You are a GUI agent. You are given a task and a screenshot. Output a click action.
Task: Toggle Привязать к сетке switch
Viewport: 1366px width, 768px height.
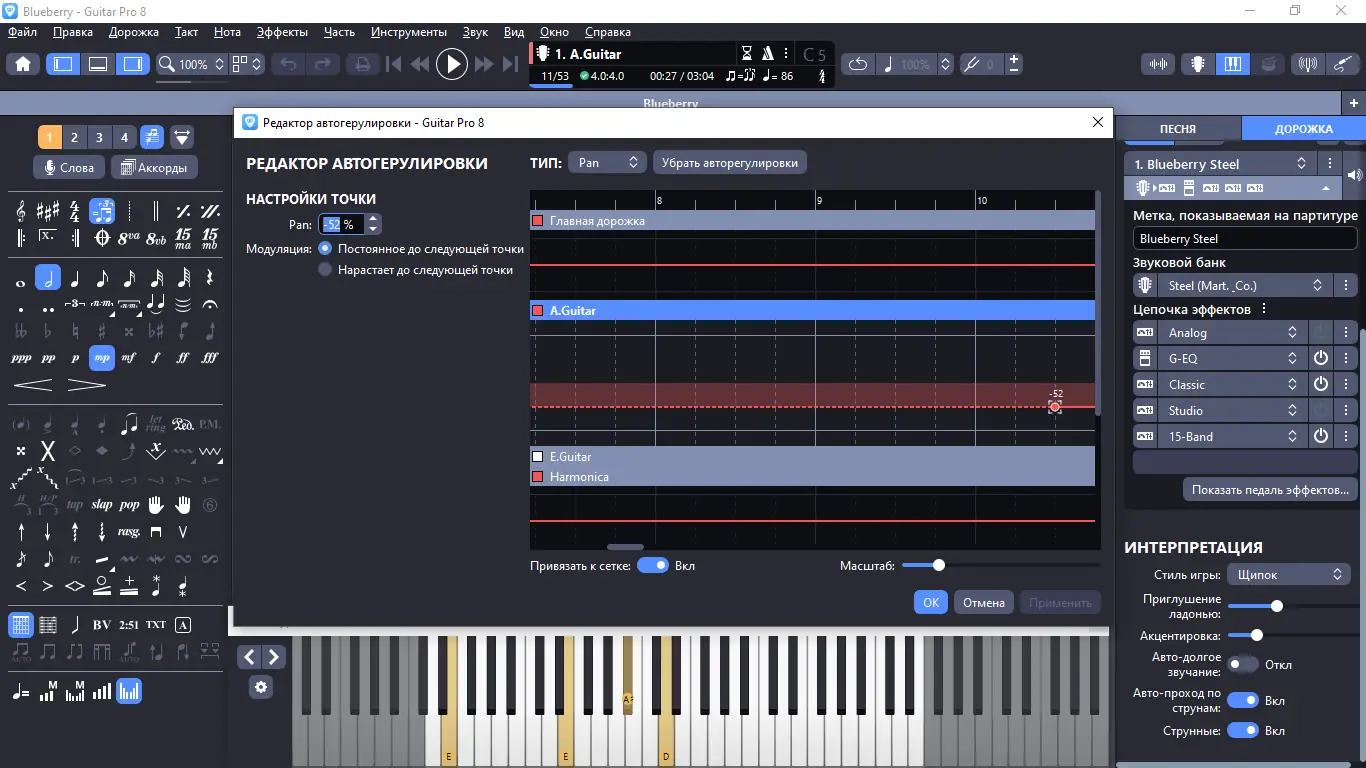pyautogui.click(x=652, y=565)
